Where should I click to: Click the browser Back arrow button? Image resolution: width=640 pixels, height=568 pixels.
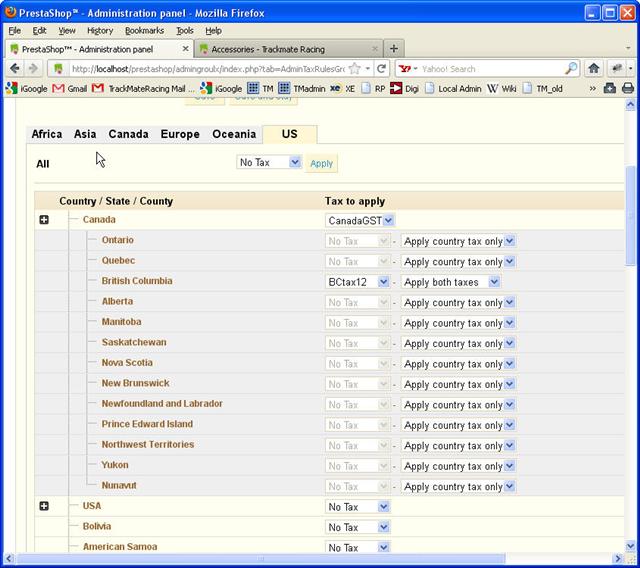15,68
